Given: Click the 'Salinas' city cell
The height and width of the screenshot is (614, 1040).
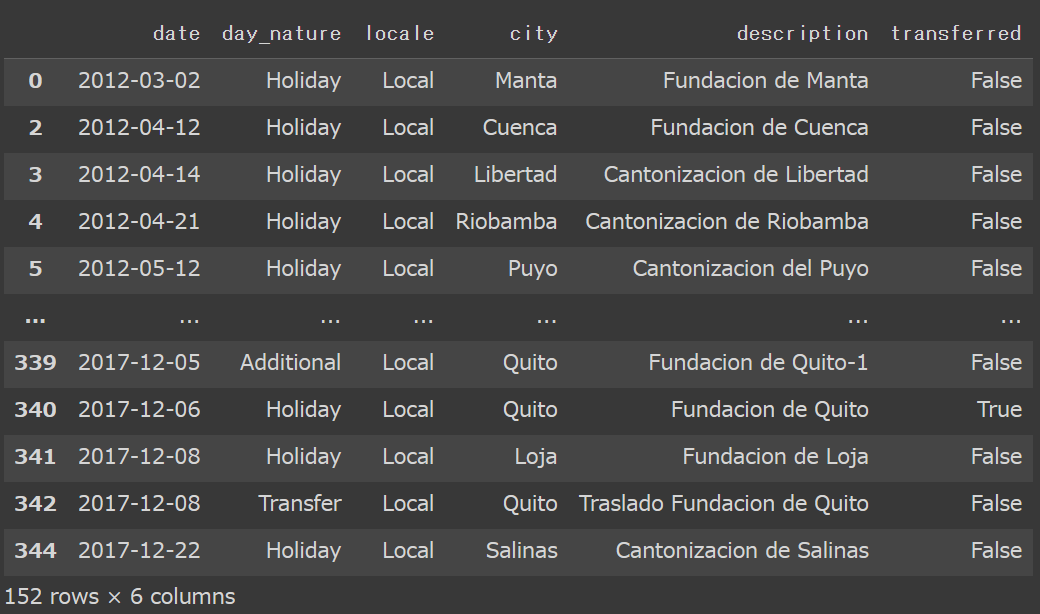Looking at the screenshot, I should click(521, 550).
